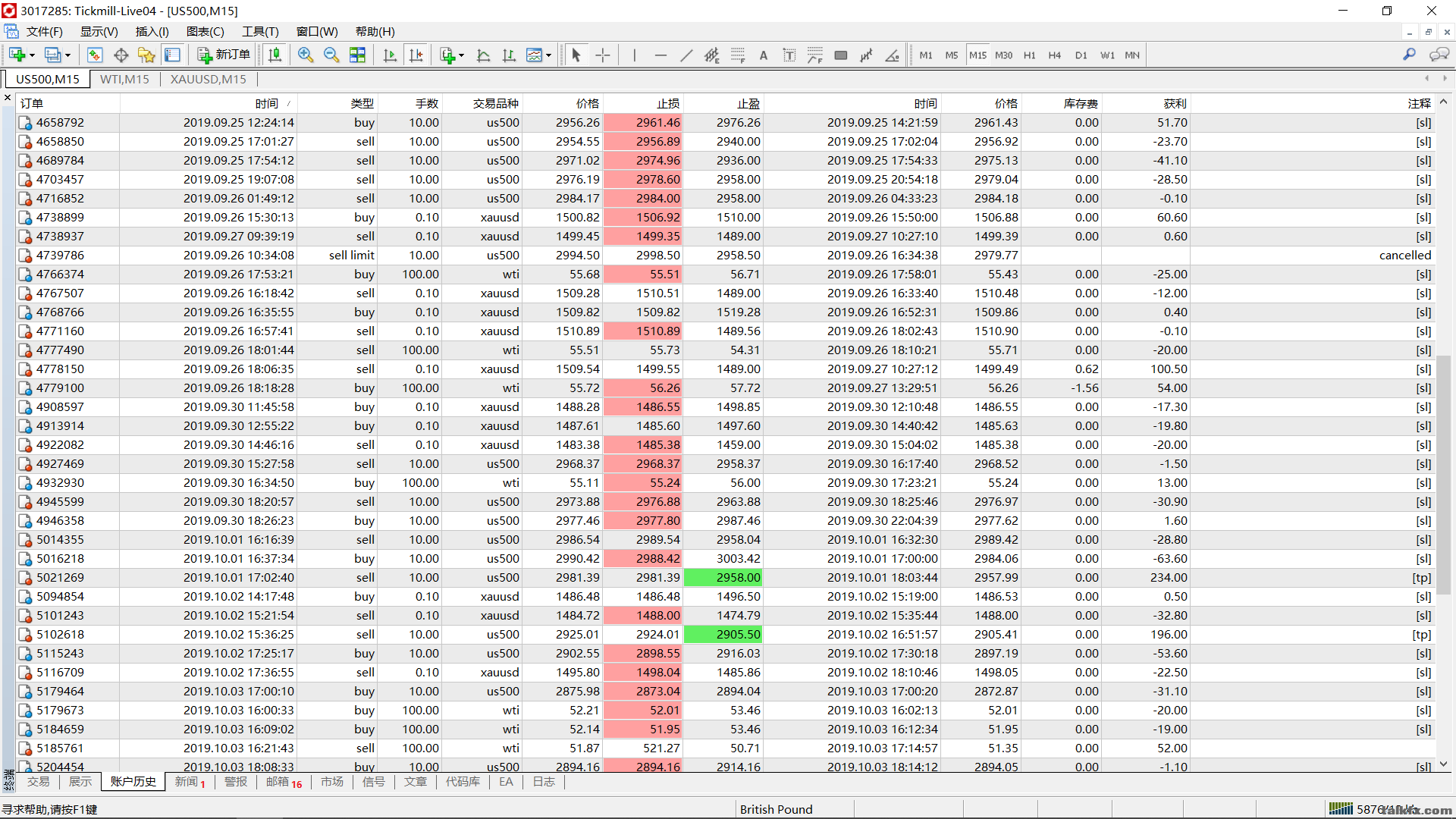Click the Zoom Out magnifier icon

pos(331,55)
